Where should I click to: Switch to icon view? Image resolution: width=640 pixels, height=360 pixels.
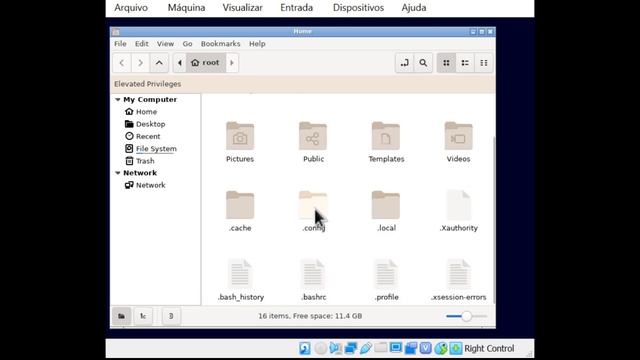click(x=446, y=63)
